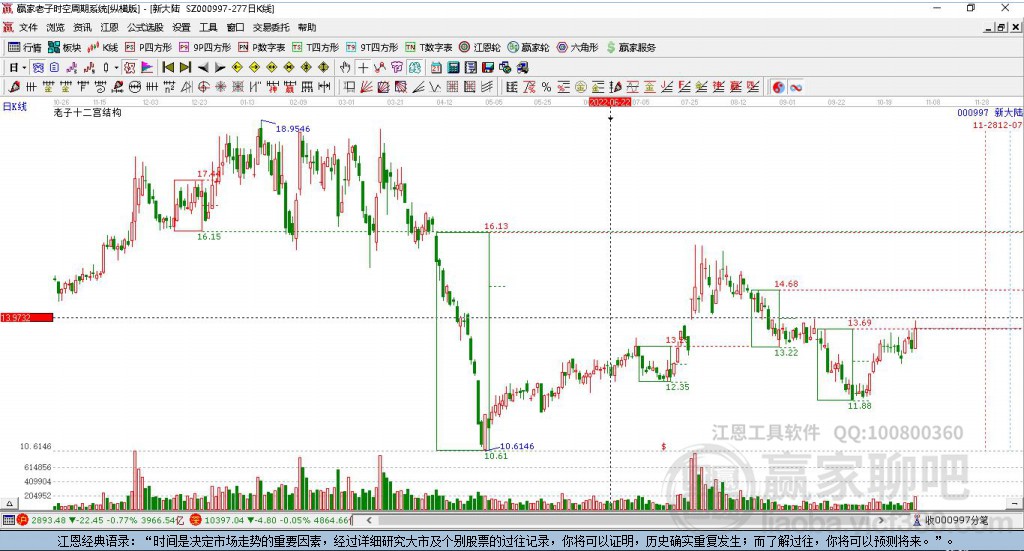Open the calendar icon showing 21

tap(436, 67)
